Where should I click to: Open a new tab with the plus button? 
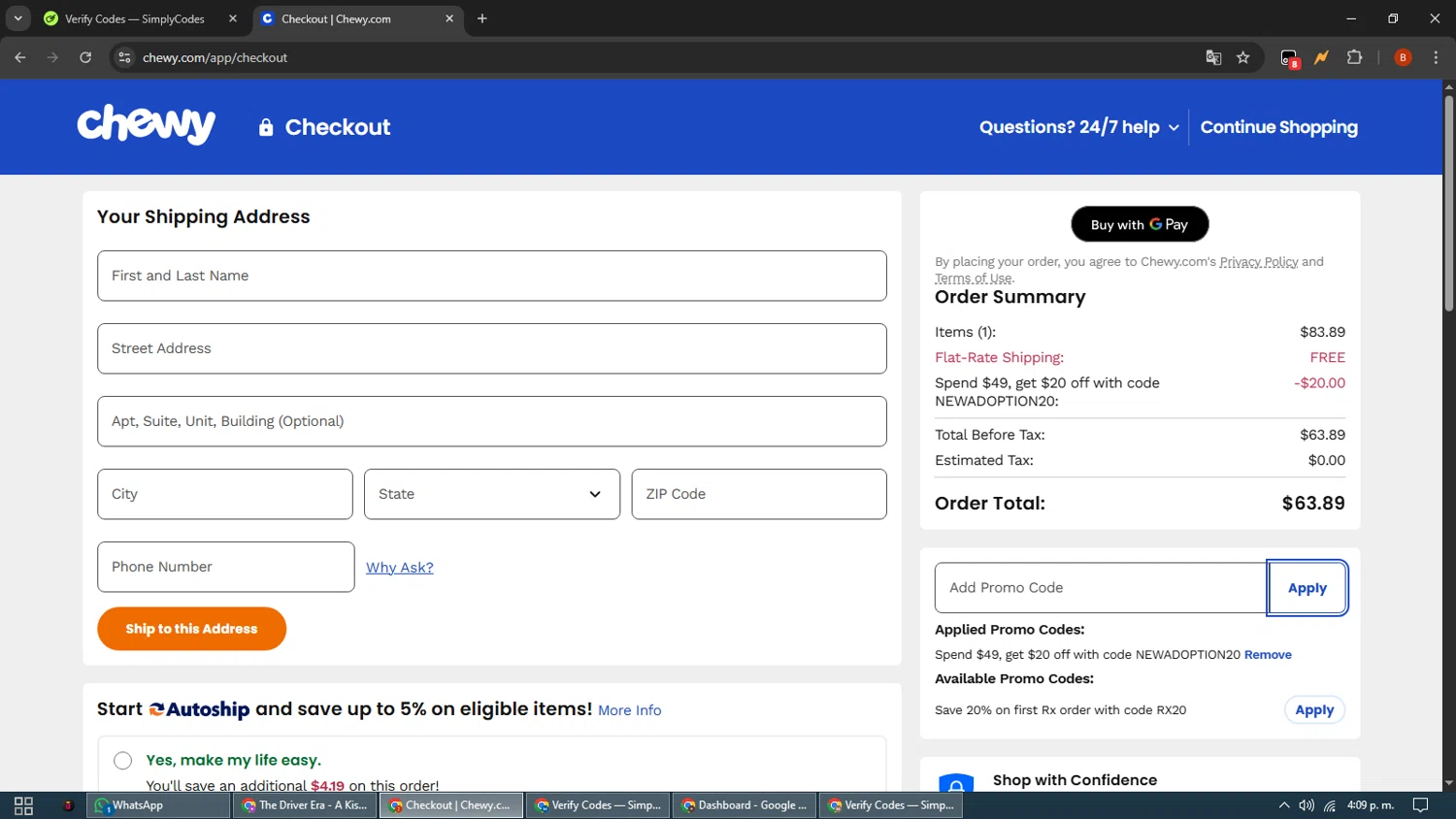click(x=482, y=18)
